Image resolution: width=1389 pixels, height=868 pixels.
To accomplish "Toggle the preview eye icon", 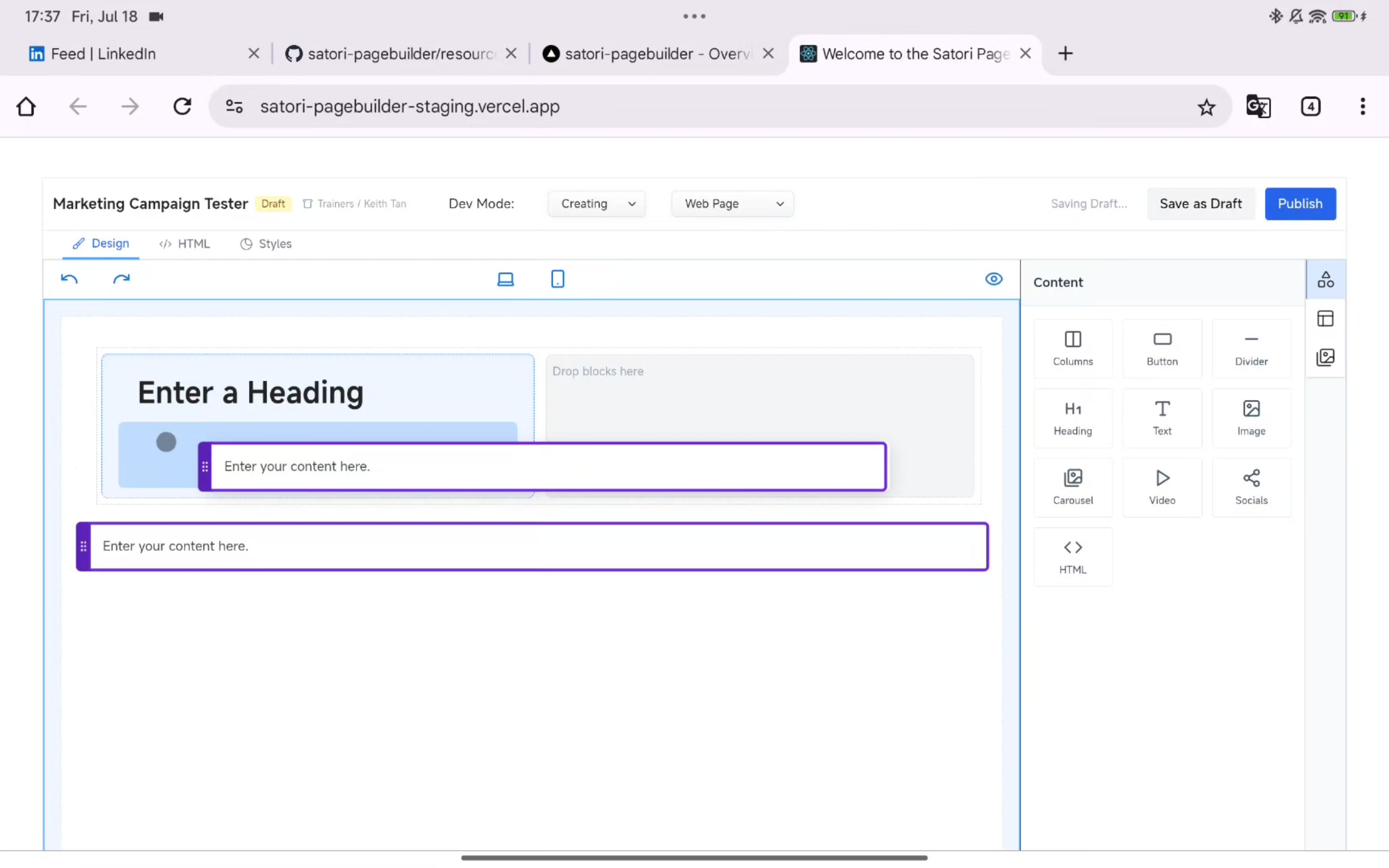I will [x=993, y=278].
